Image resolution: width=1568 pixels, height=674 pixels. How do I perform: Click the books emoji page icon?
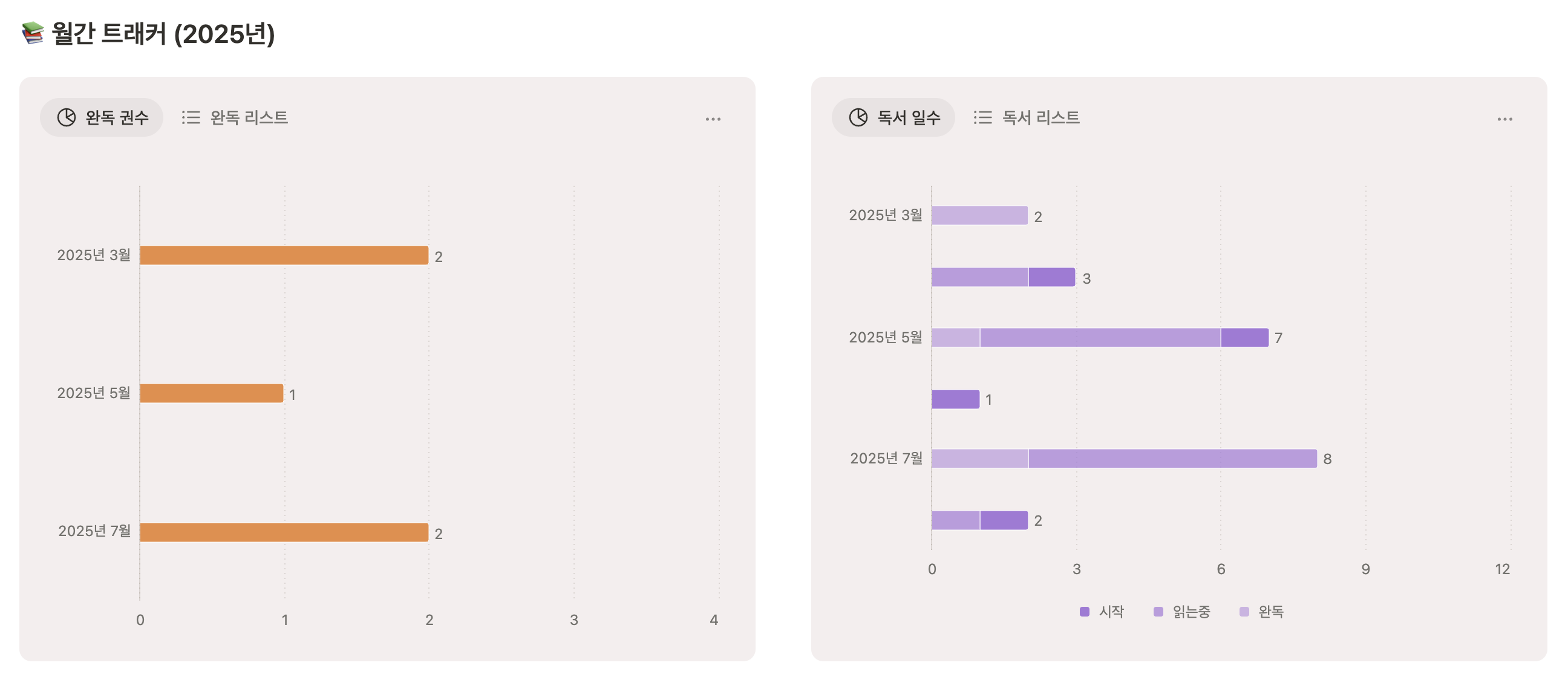(x=33, y=33)
